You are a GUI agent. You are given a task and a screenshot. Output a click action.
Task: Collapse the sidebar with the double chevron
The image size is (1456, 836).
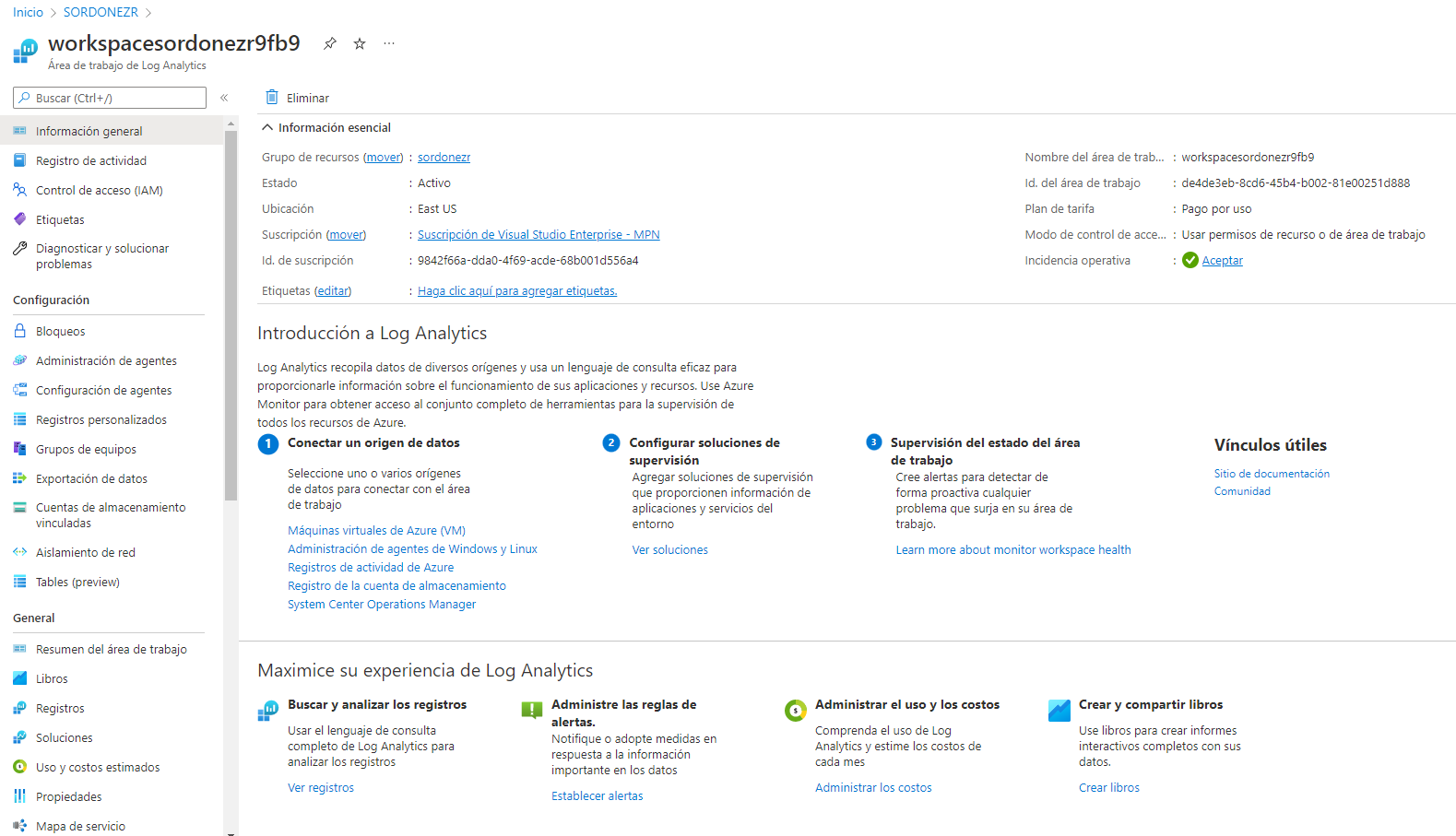coord(224,98)
